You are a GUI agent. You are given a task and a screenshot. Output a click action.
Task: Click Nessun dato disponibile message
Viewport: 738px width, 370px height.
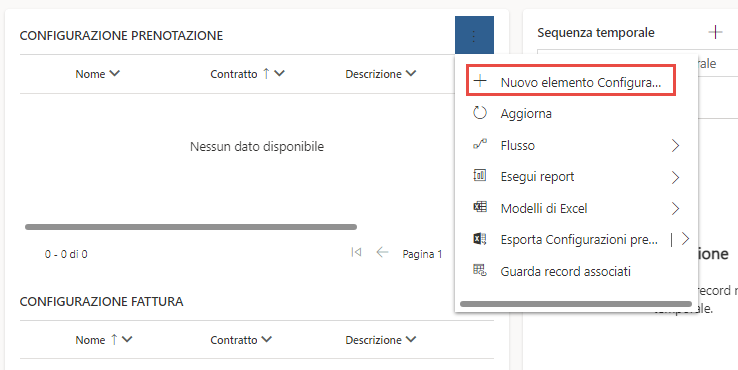[257, 146]
